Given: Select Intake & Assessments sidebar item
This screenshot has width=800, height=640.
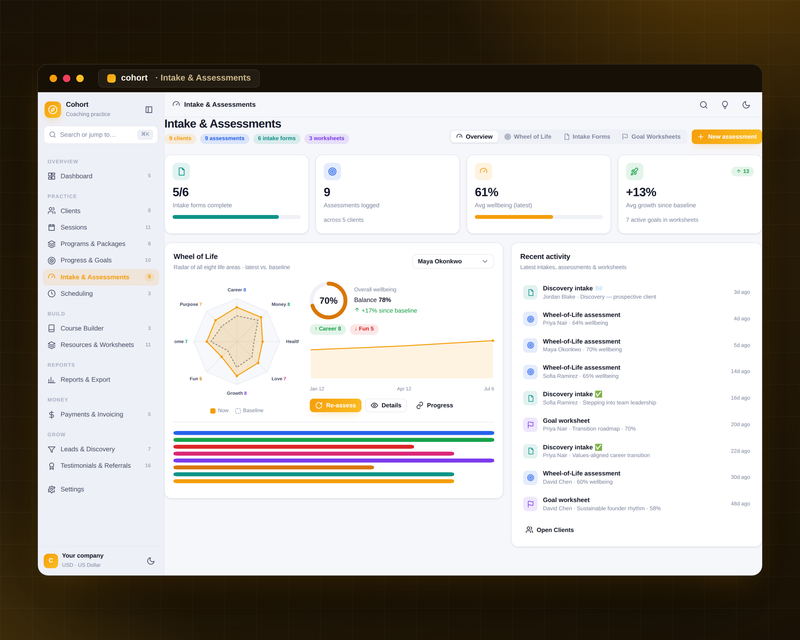Looking at the screenshot, I should [101, 277].
